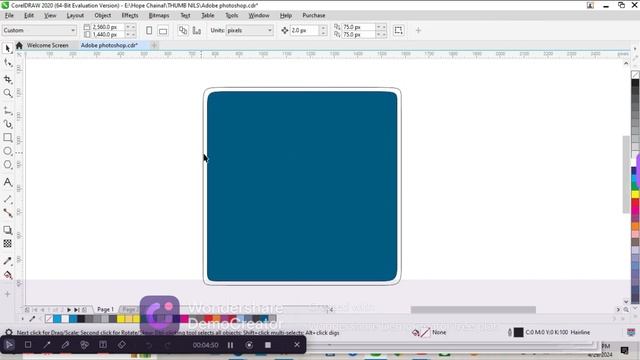Open the status bar gear settings
The height and width of the screenshot is (360, 640).
[9, 333]
